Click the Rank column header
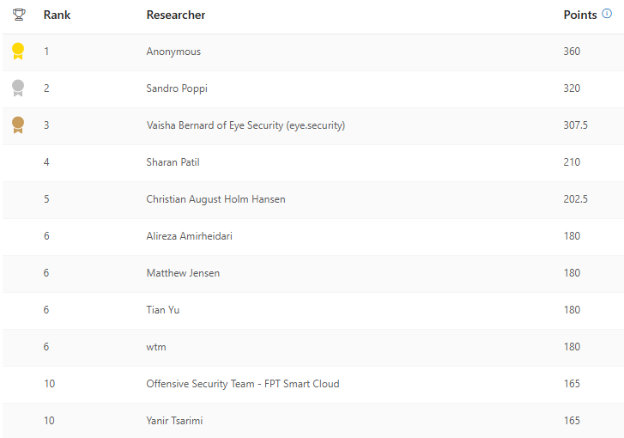The image size is (624, 438). (57, 16)
